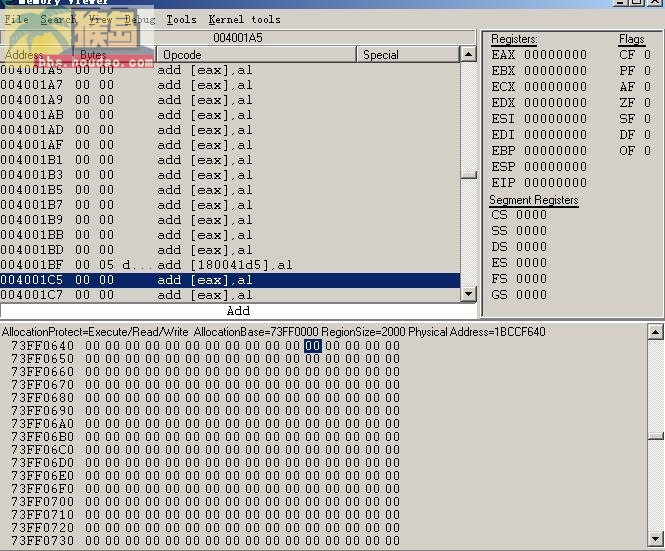Click the highlighted 00 byte in hex view
Screen dimensions: 665x551
(313, 346)
